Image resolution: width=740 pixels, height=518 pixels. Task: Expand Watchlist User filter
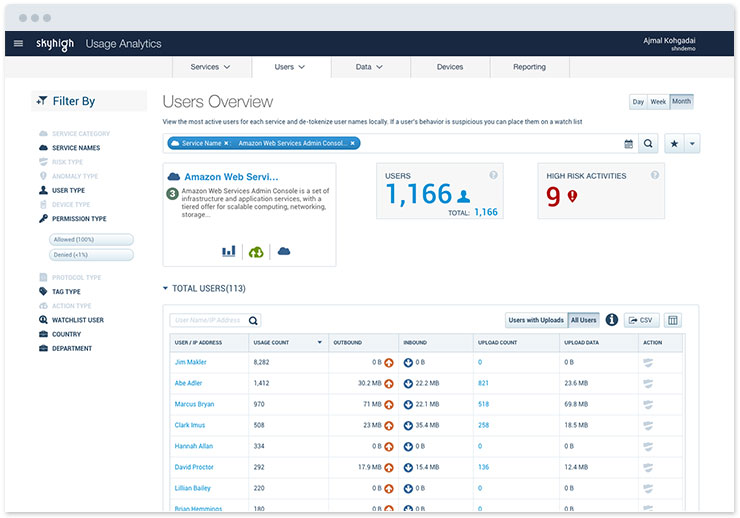71,320
